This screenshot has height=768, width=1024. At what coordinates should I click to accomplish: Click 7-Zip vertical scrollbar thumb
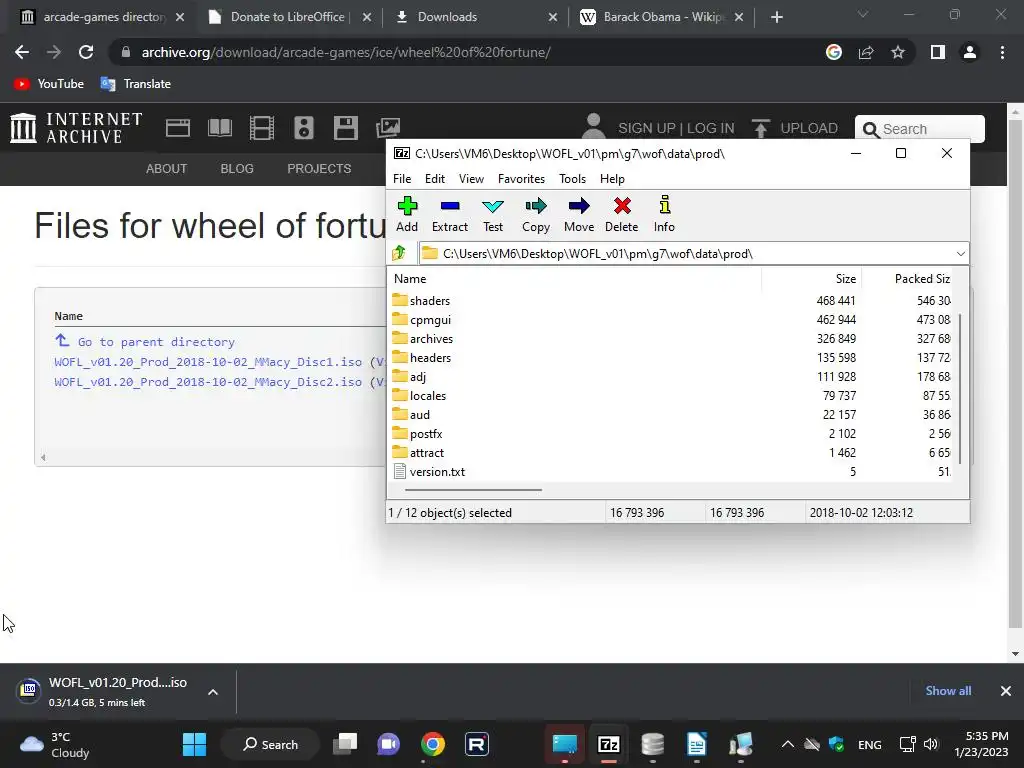point(961,388)
